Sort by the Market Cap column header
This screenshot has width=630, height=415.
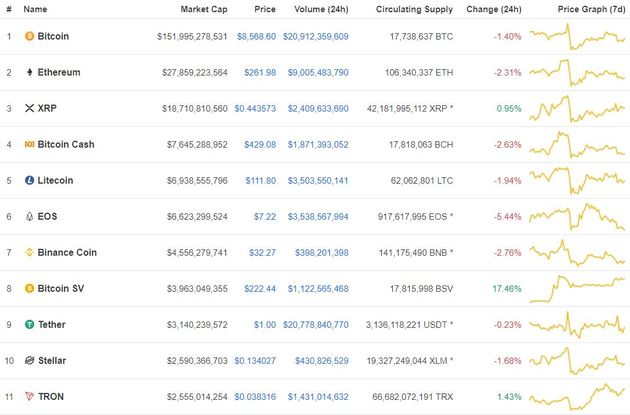coord(204,9)
